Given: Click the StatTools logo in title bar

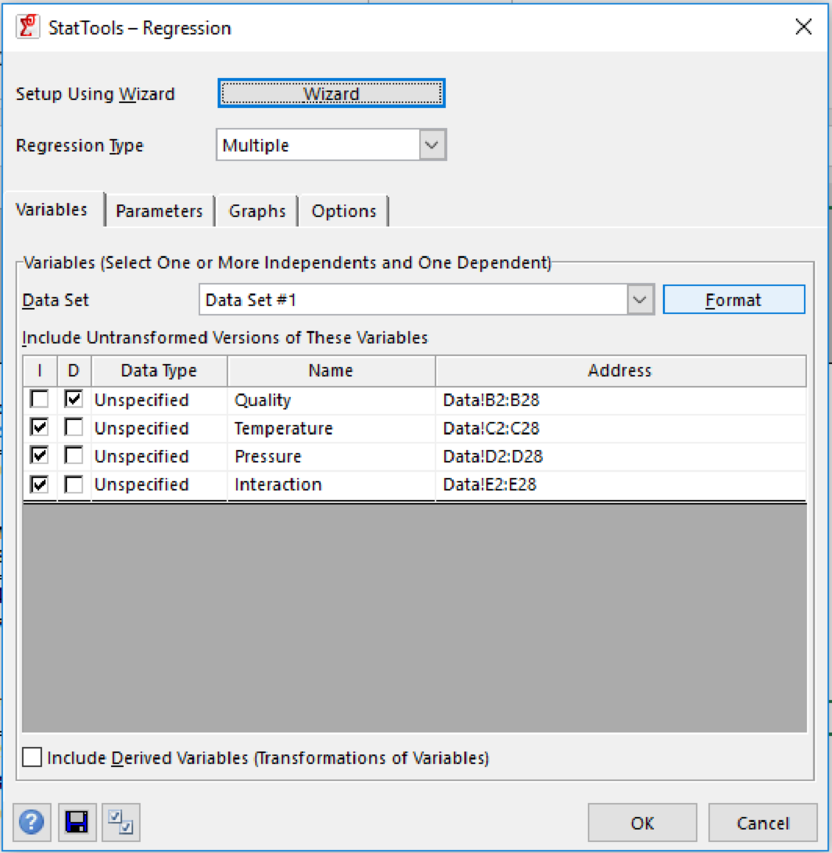Looking at the screenshot, I should (28, 27).
